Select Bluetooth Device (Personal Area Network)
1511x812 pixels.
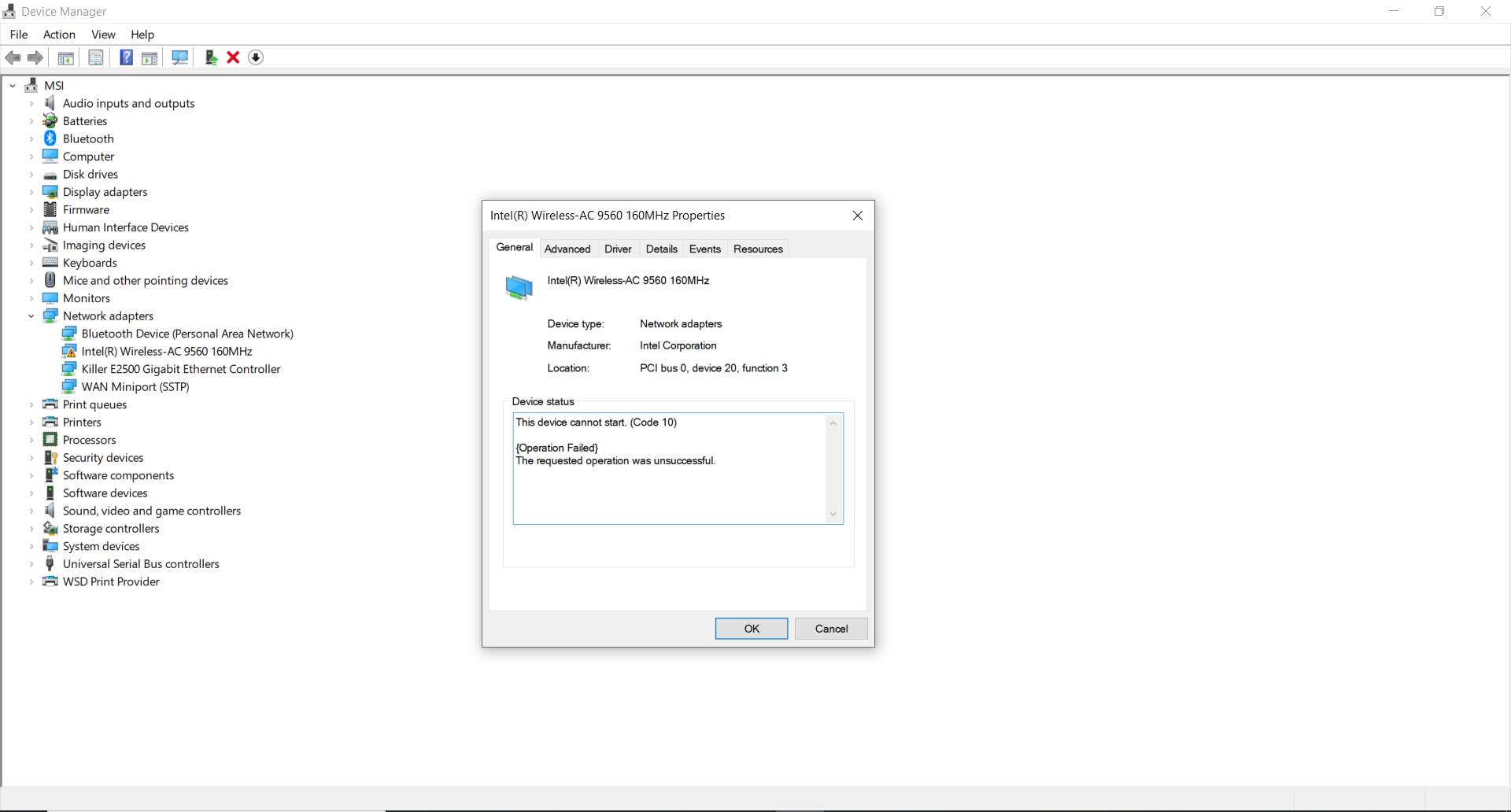(187, 334)
